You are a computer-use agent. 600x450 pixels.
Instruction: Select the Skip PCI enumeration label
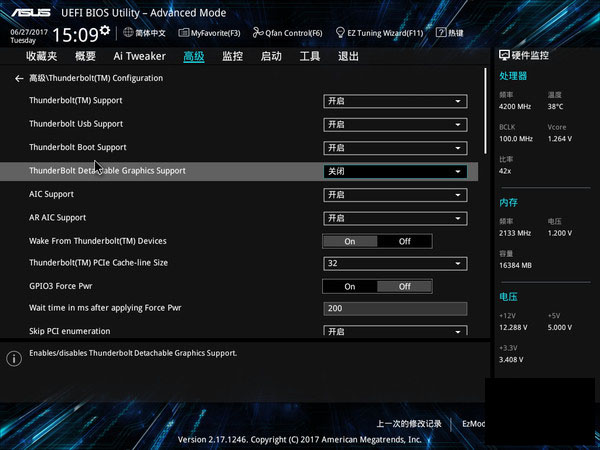pyautogui.click(x=70, y=331)
